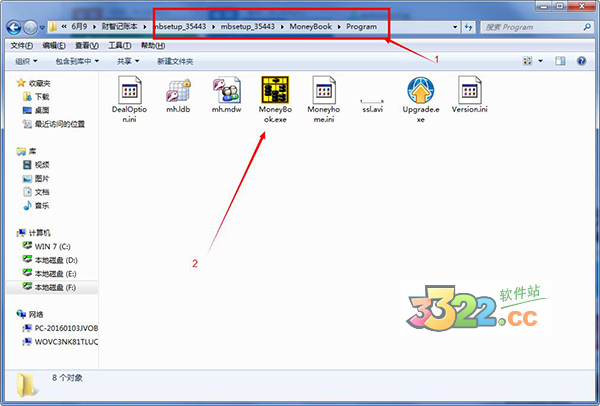This screenshot has width=600, height=406.
Task: Open the 文档 library
Action: [x=42, y=192]
